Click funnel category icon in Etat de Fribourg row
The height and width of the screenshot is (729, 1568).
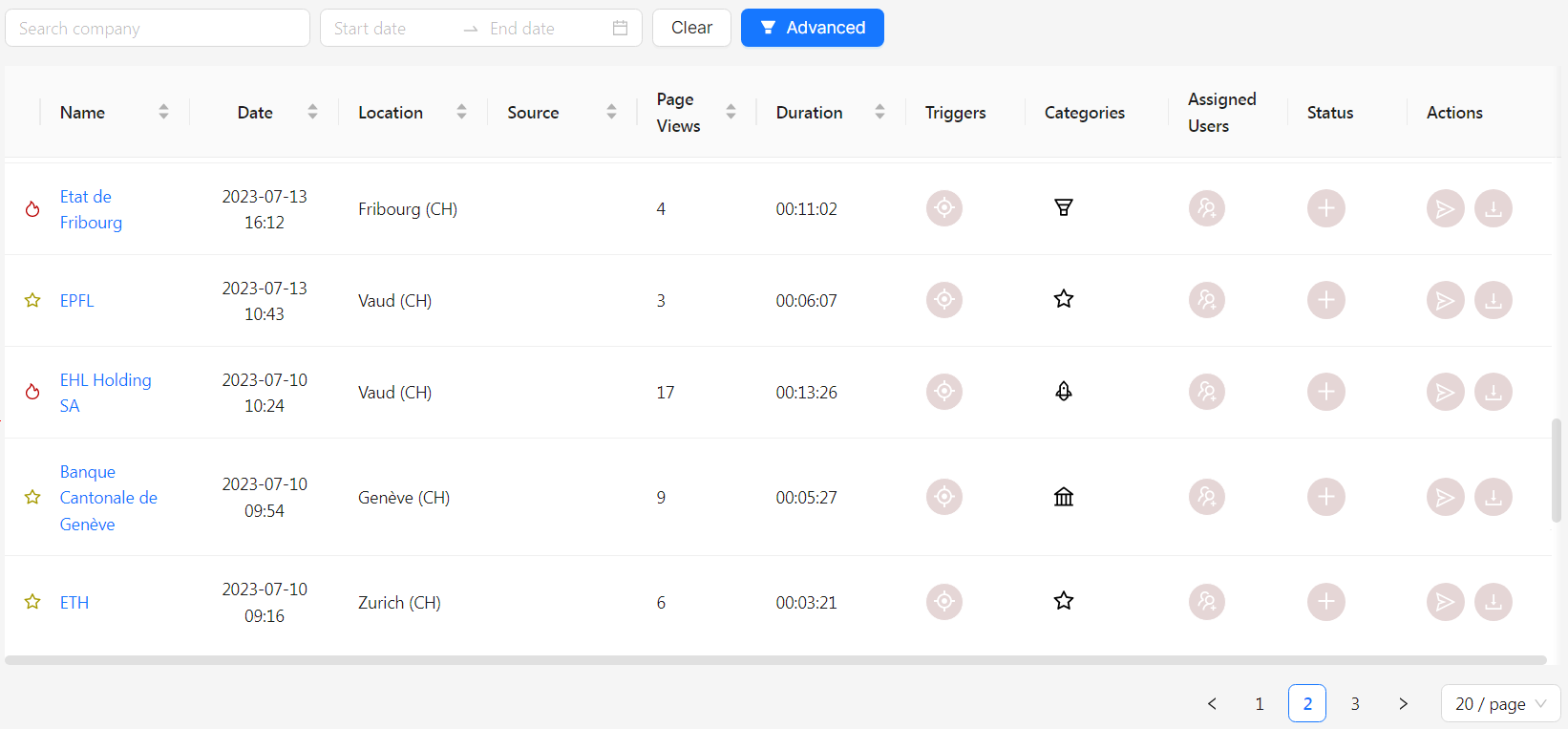(1064, 207)
